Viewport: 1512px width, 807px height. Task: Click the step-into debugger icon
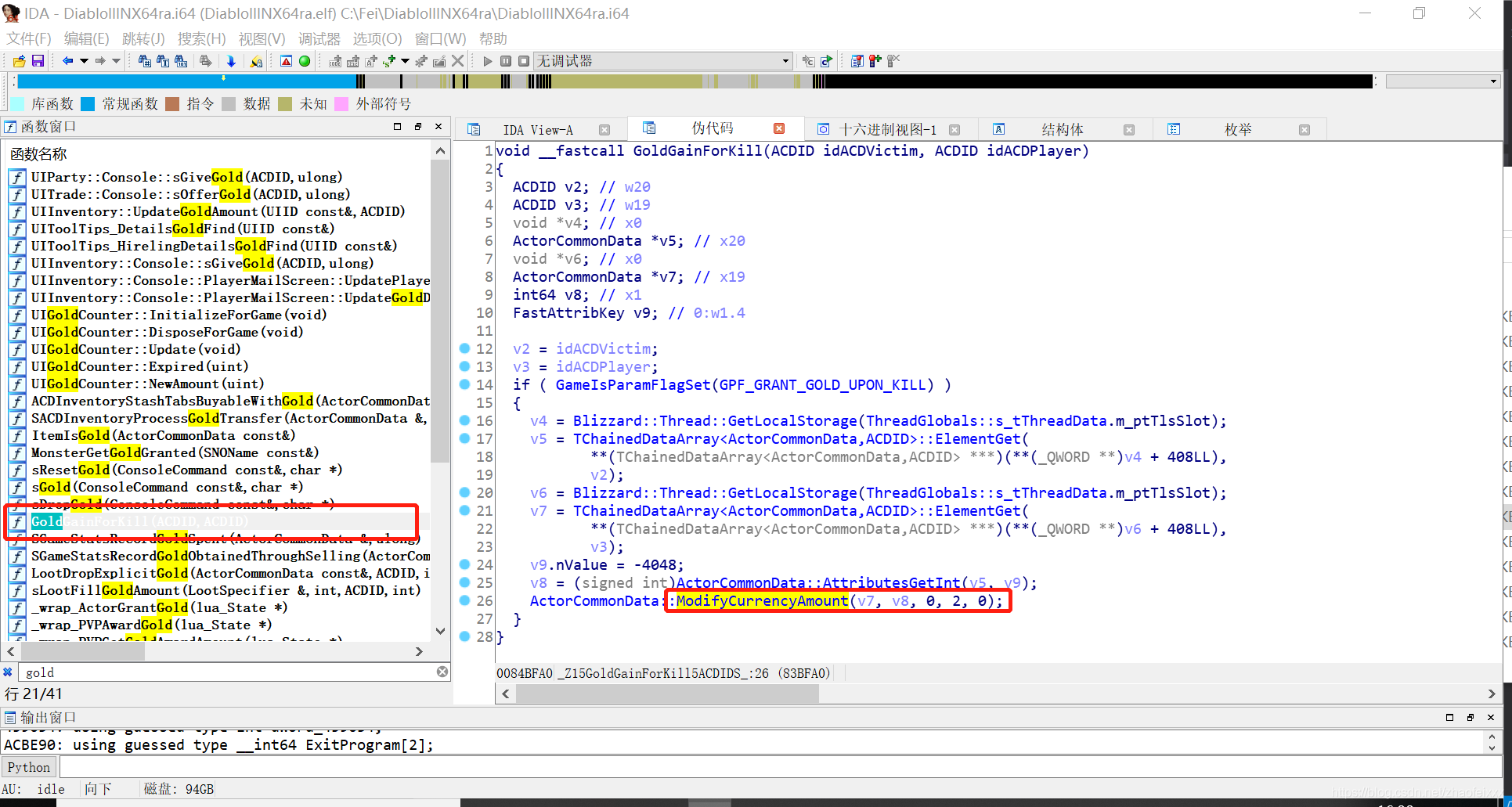(809, 61)
